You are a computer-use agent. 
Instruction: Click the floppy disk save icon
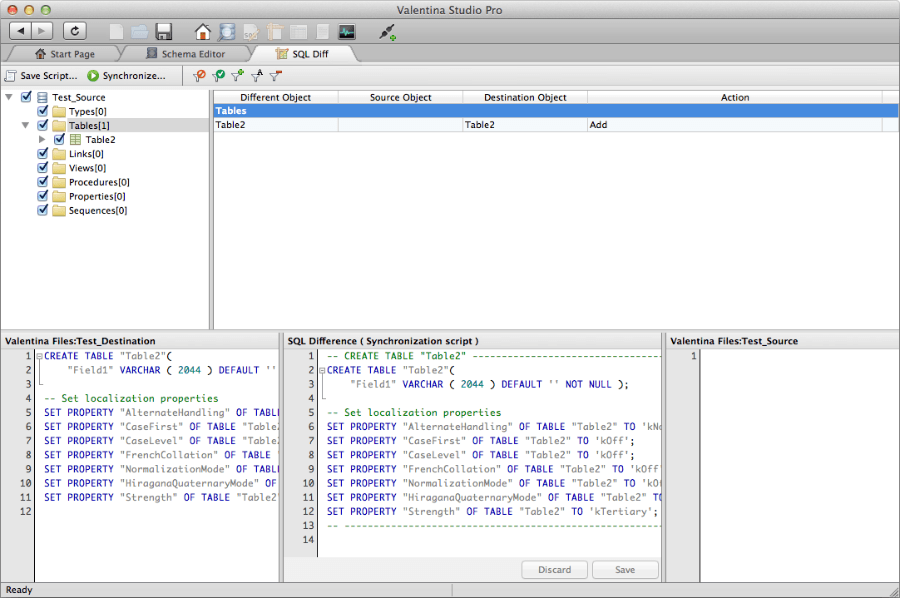[164, 31]
